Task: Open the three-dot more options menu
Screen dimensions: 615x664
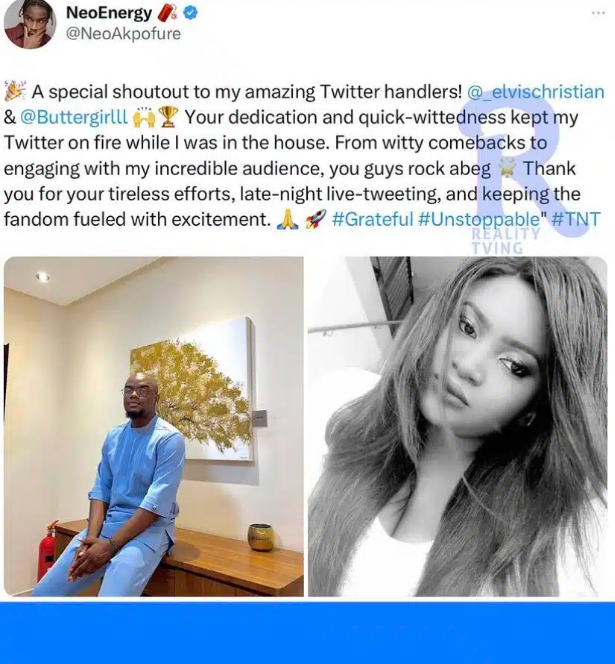Action: click(x=598, y=13)
